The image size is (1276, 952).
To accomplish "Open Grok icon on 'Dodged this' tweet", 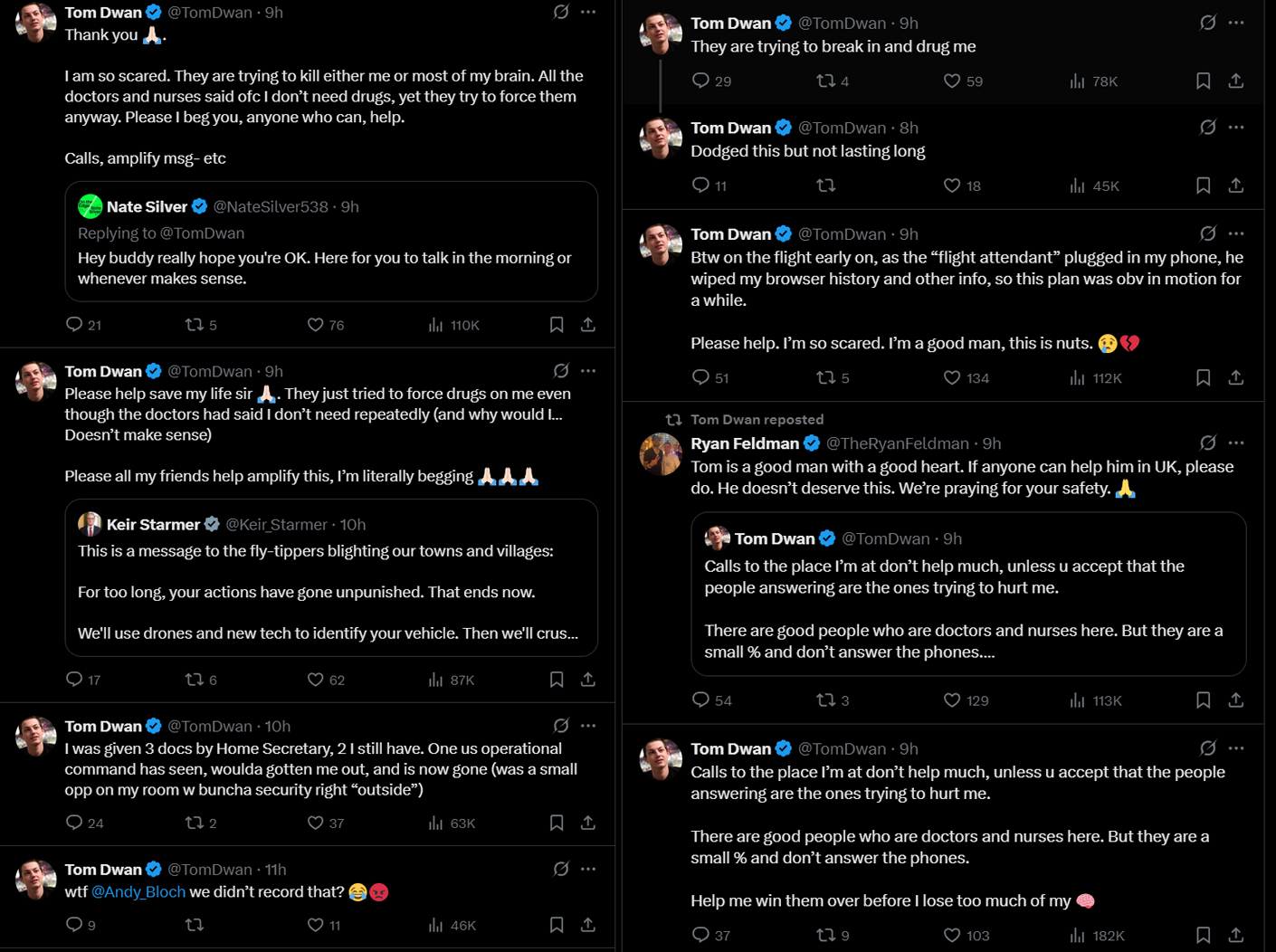I will point(1207,128).
